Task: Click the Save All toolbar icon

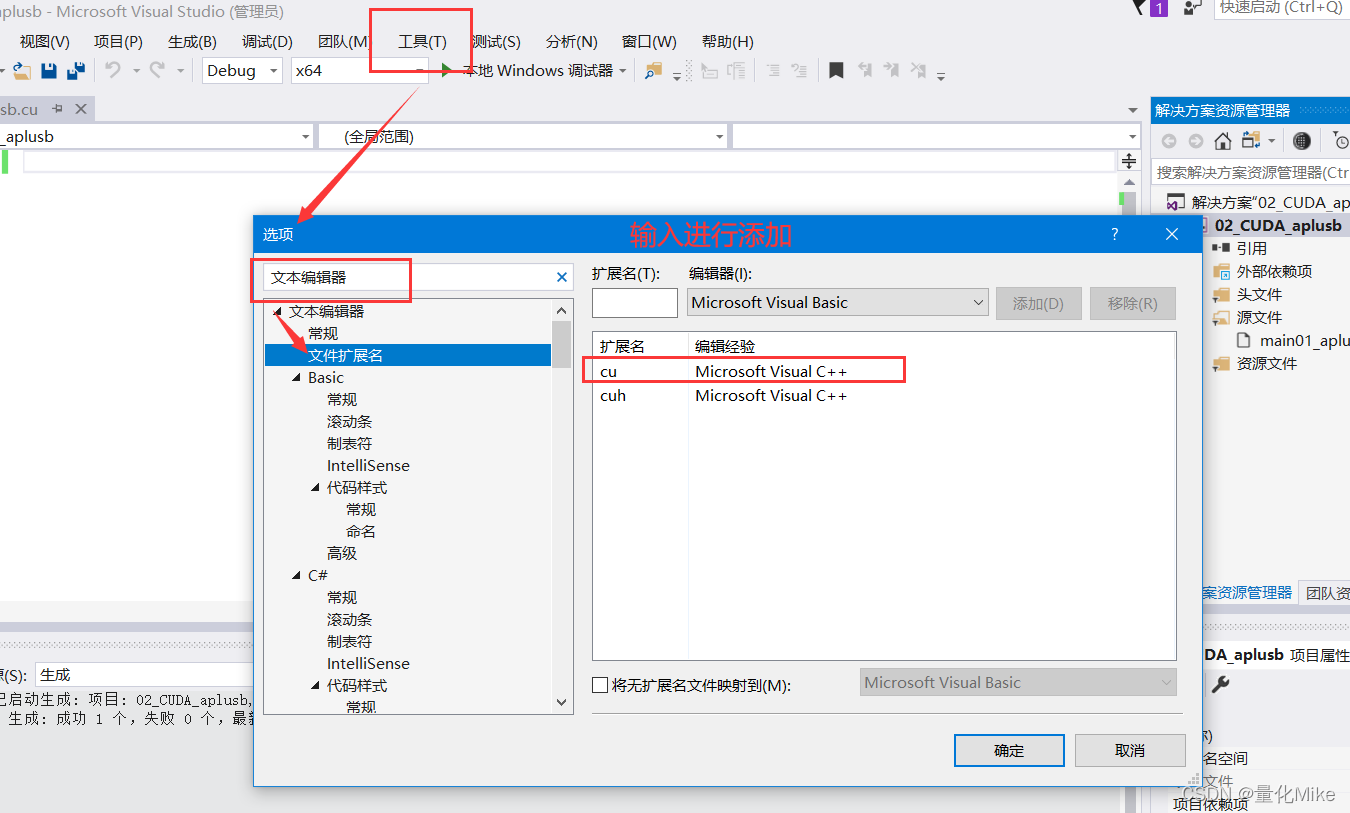Action: click(75, 71)
